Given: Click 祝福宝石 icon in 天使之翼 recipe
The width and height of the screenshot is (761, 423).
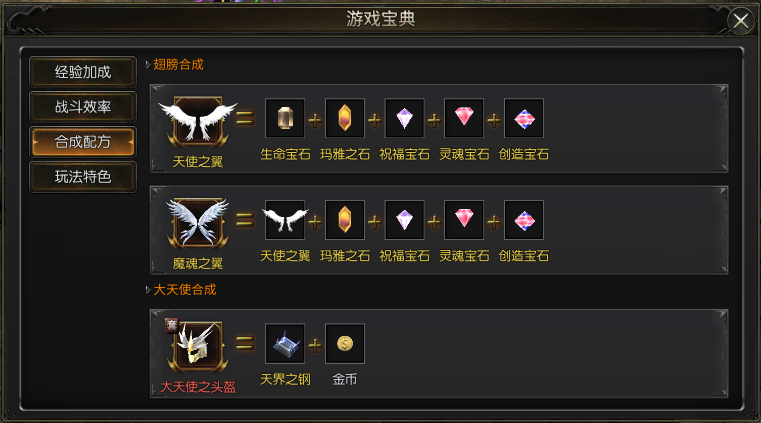Looking at the screenshot, I should pyautogui.click(x=404, y=118).
